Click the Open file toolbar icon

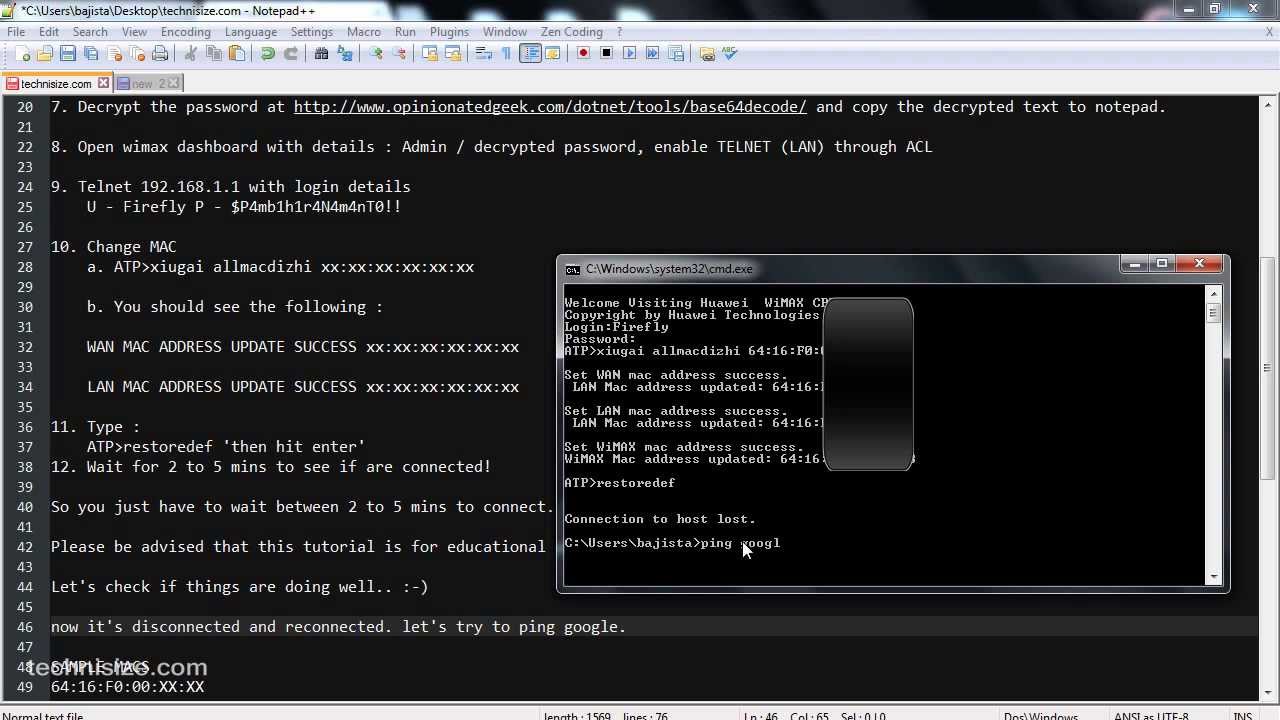(x=45, y=53)
